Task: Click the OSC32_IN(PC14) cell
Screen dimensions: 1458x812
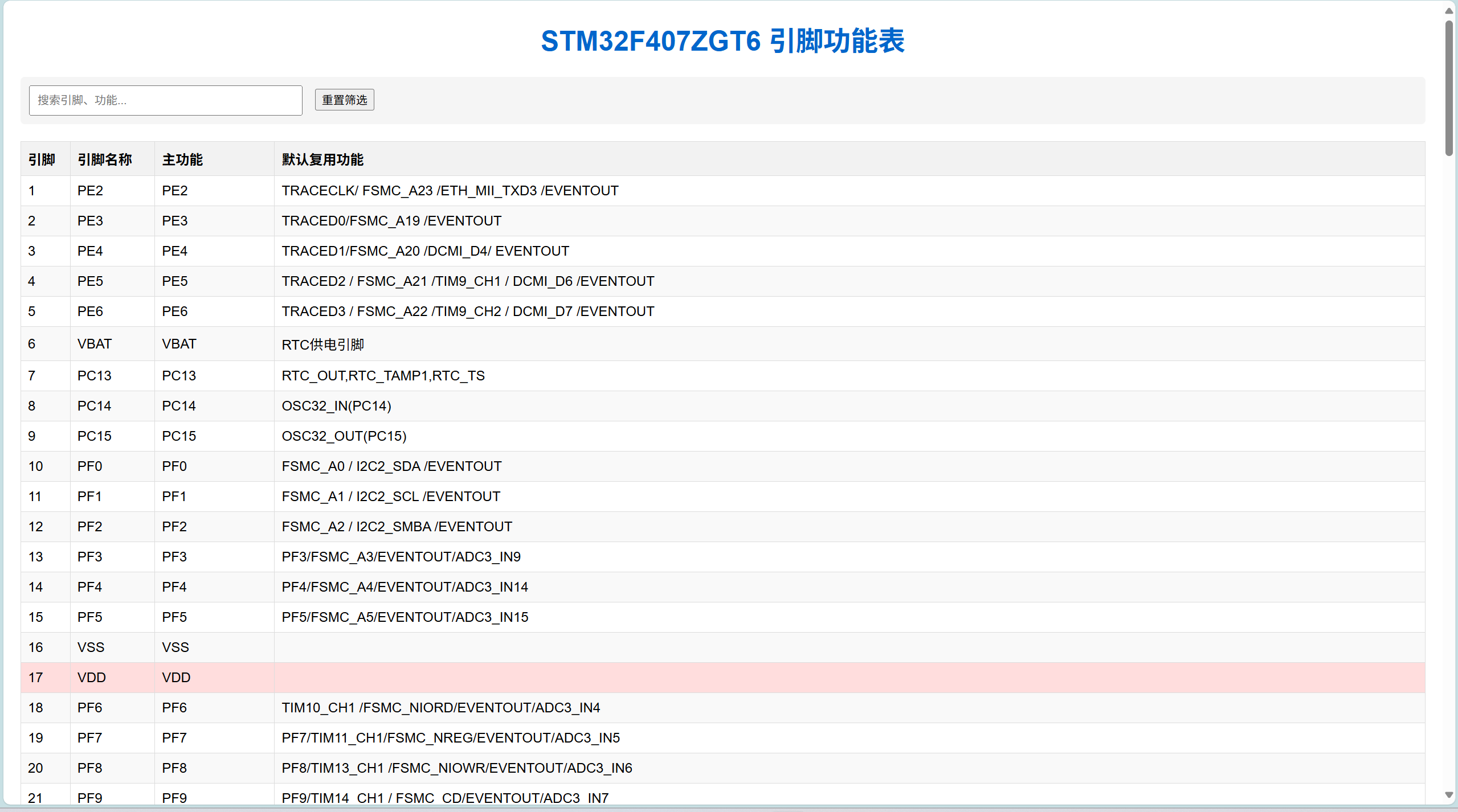Action: [x=850, y=406]
